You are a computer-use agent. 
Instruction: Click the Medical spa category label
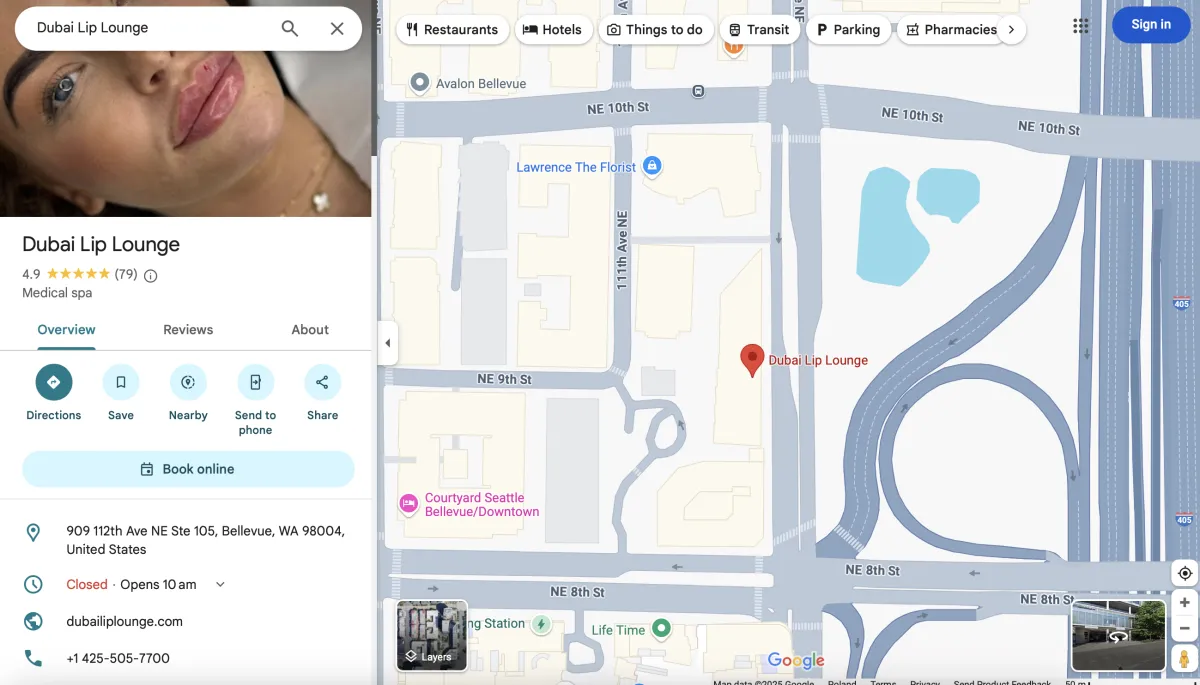[x=57, y=293]
